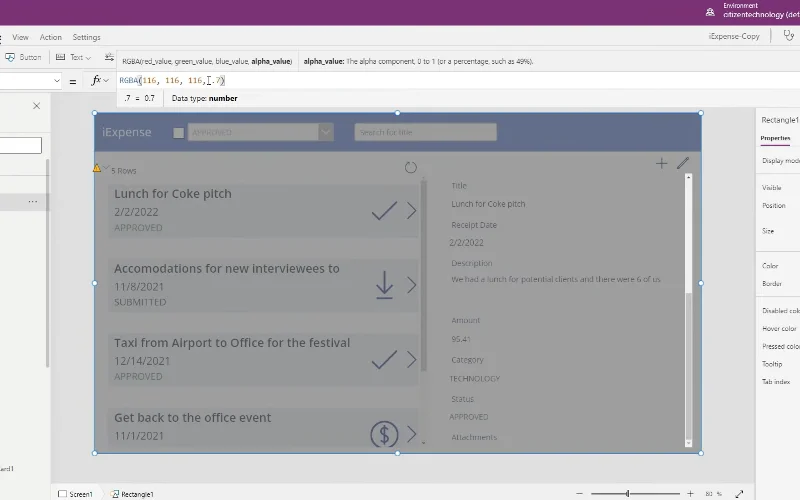Click the Screen1 breadcrumb
The width and height of the screenshot is (800, 500).
(76, 494)
